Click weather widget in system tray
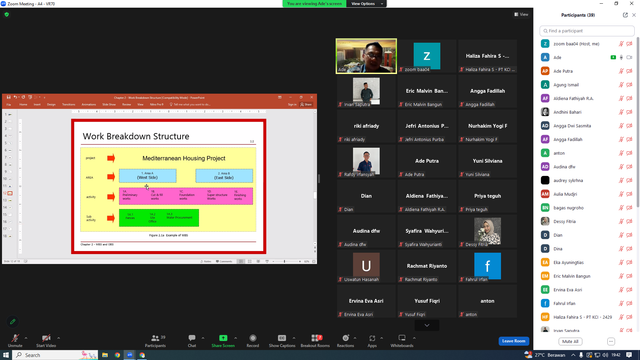640x360 pixels. [x=545, y=355]
